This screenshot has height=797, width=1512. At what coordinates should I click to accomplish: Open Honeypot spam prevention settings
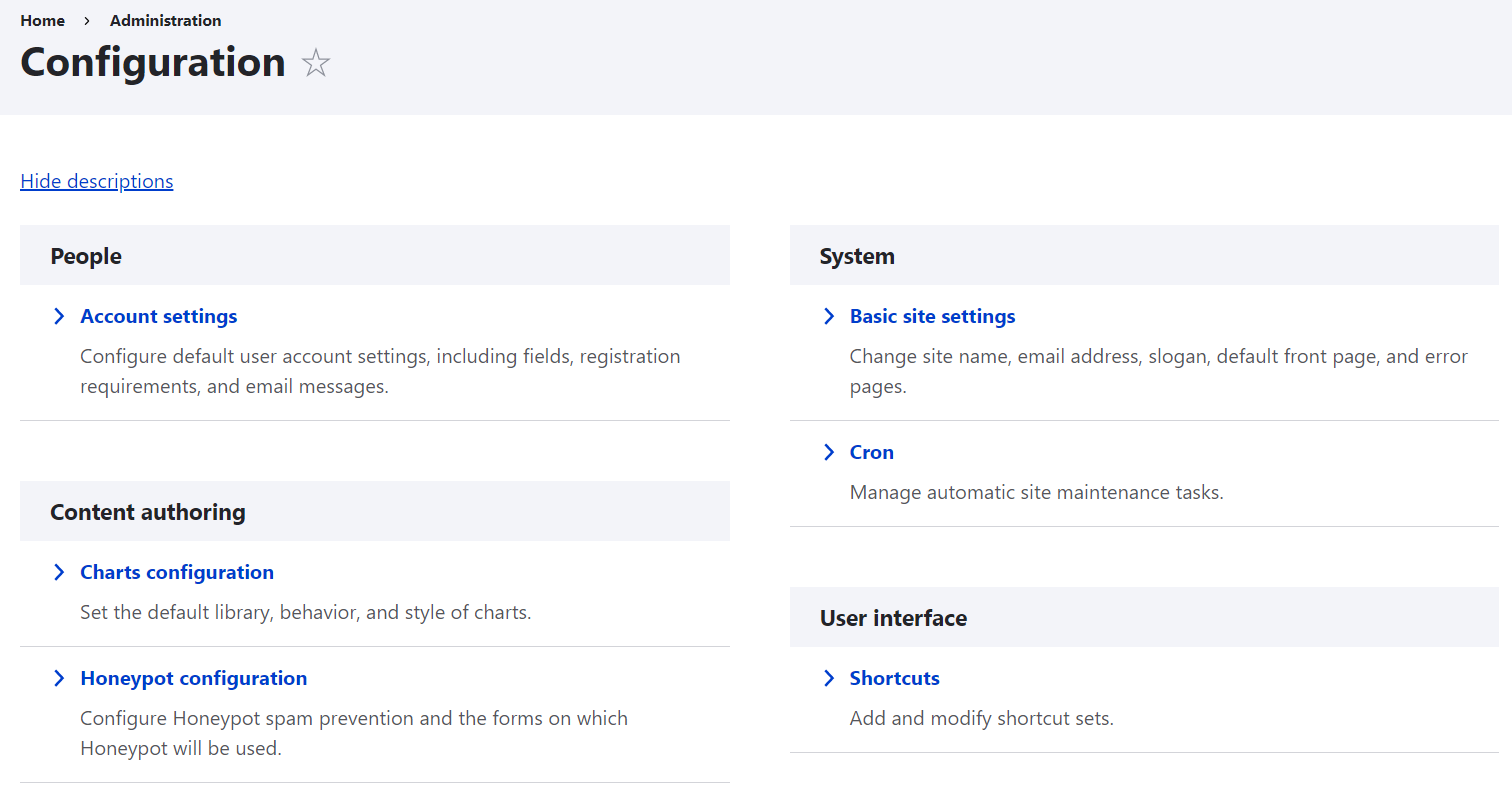pos(193,678)
